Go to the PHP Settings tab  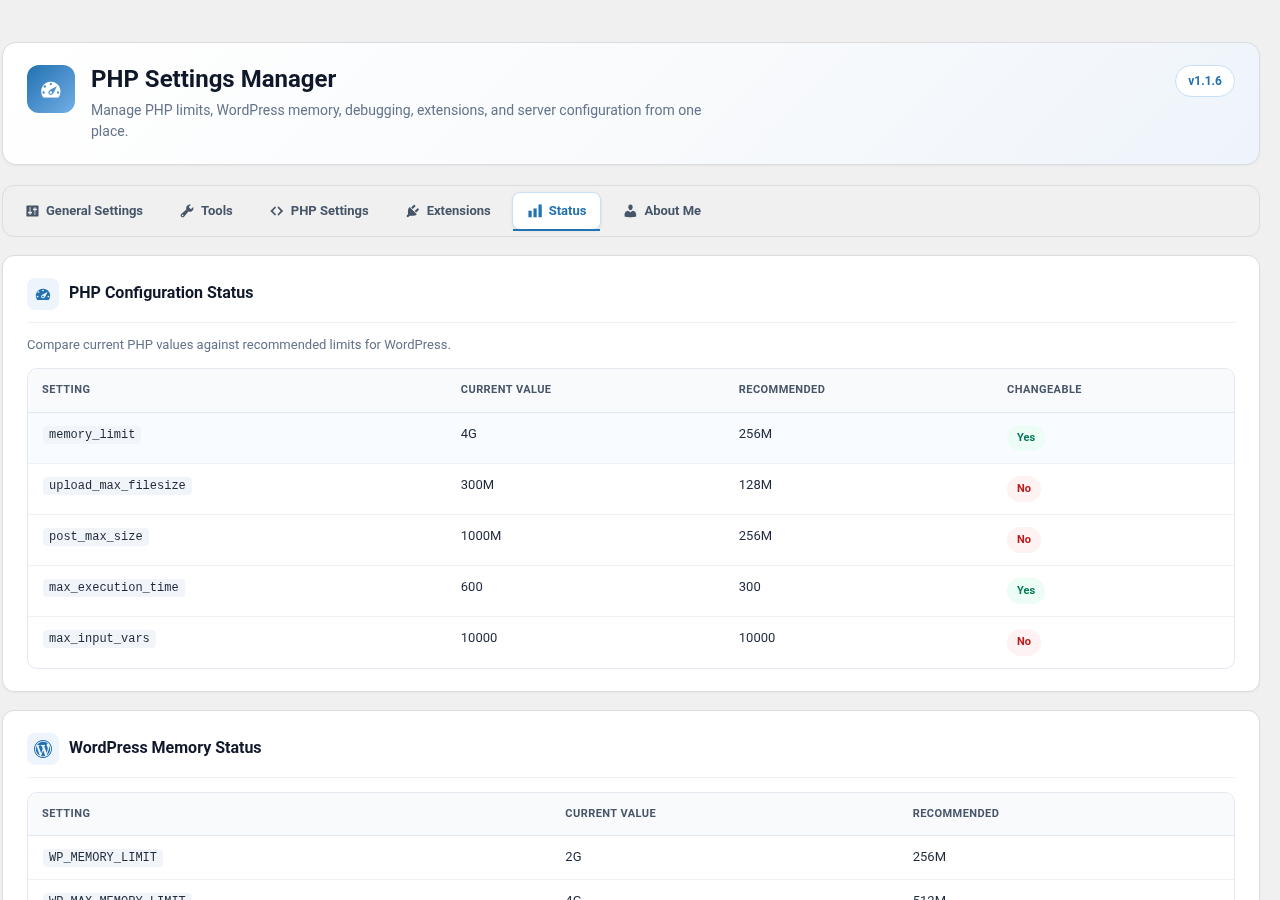(319, 211)
